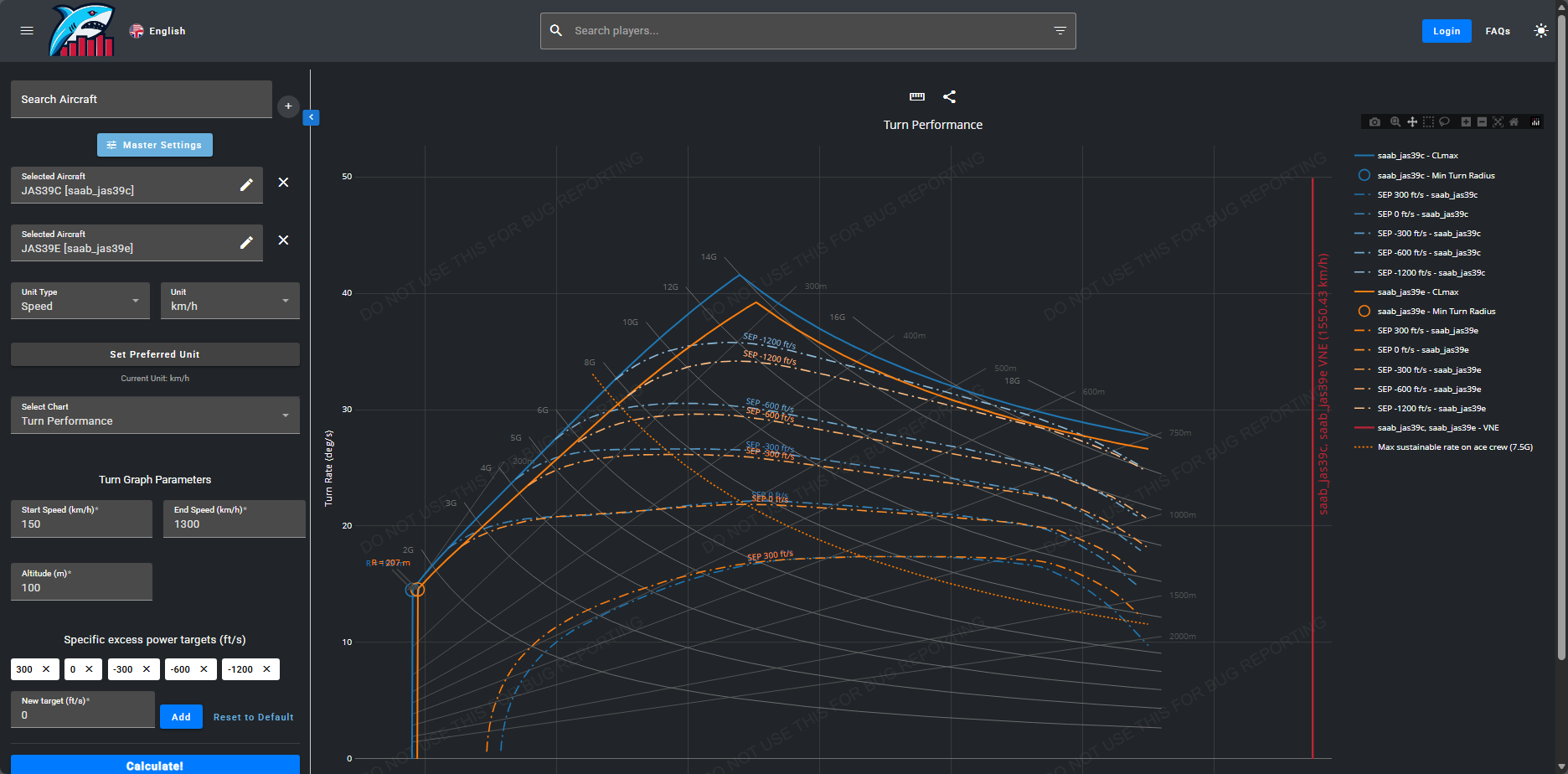Click the search magnifier icon
The image size is (1568, 774).
556,31
